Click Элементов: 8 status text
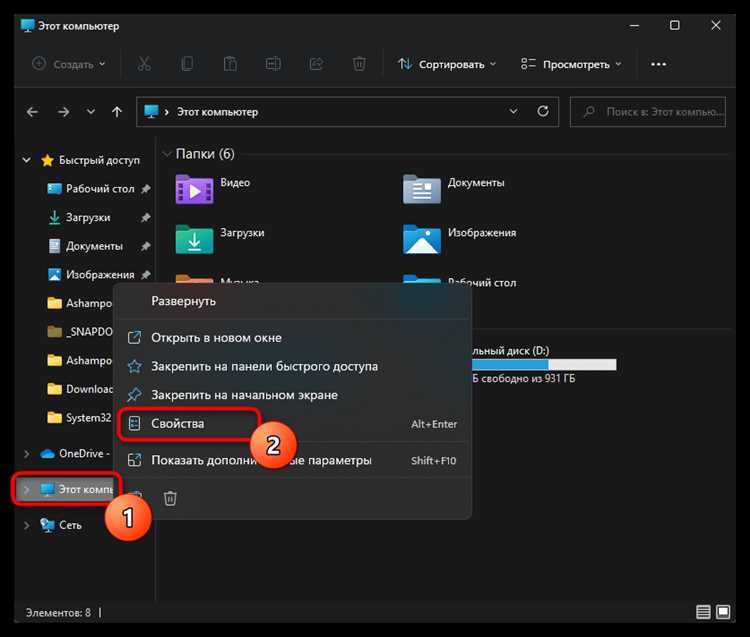 pos(58,613)
